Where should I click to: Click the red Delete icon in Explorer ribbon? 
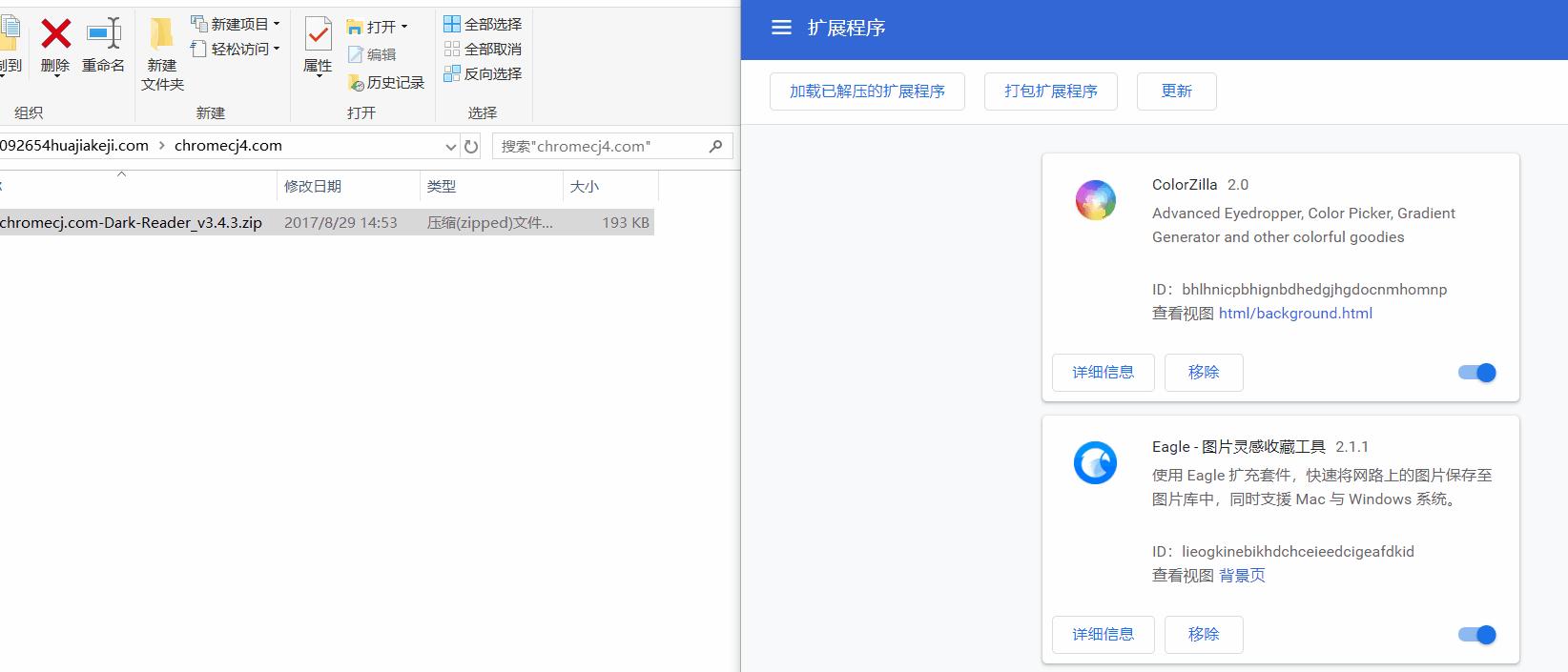[x=55, y=34]
